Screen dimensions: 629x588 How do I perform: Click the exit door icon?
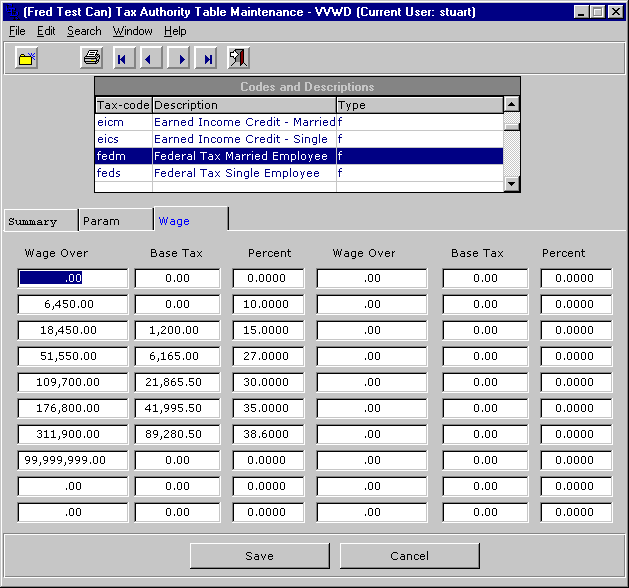[x=238, y=59]
